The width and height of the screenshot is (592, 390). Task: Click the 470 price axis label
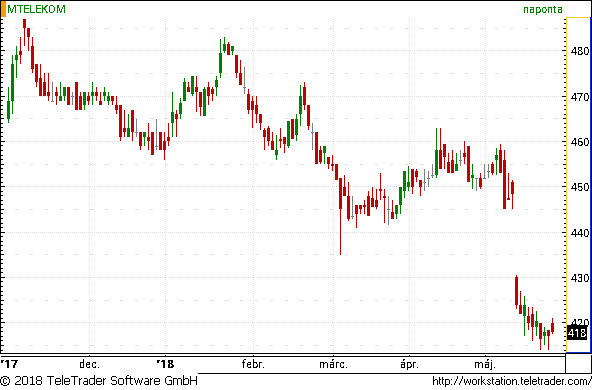tap(580, 97)
